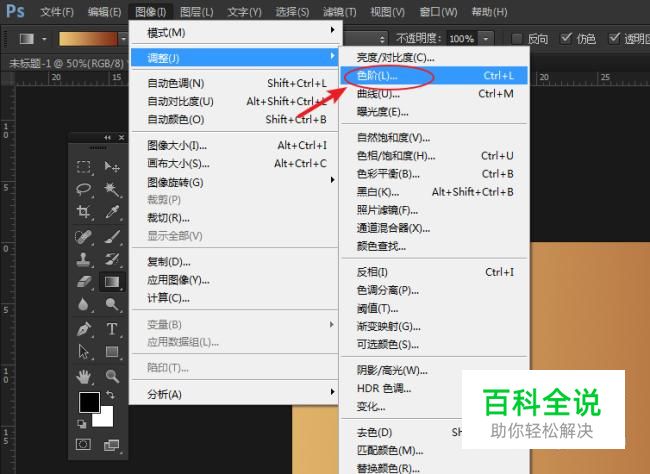Select the Zoom tool
The height and width of the screenshot is (474, 650).
pyautogui.click(x=112, y=377)
